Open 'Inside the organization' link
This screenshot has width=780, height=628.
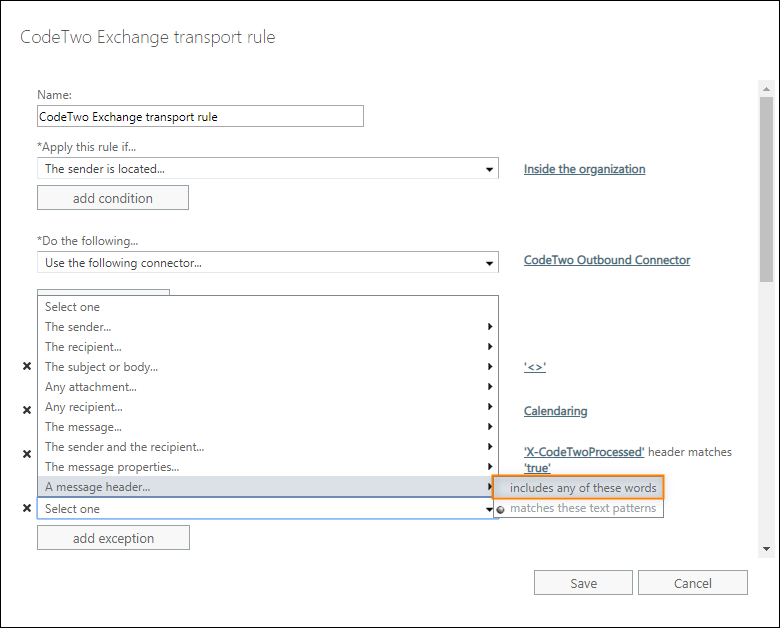(x=585, y=169)
